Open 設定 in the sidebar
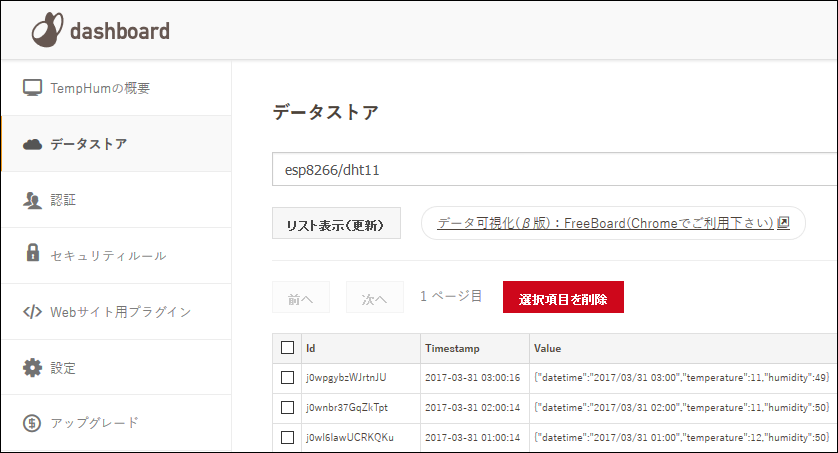This screenshot has height=453, width=838. [117, 368]
